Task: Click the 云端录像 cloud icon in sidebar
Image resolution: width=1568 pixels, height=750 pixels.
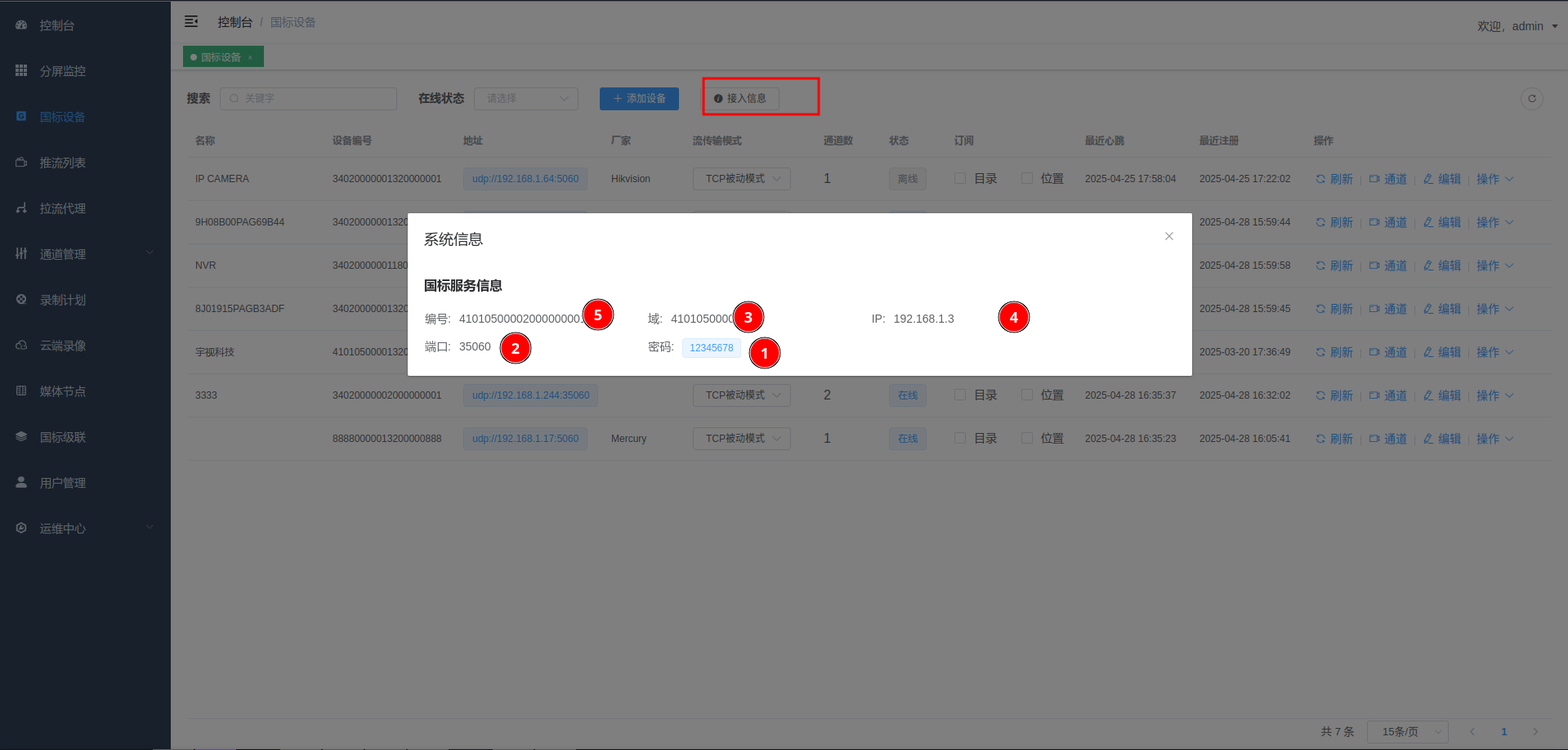Action: pos(21,346)
